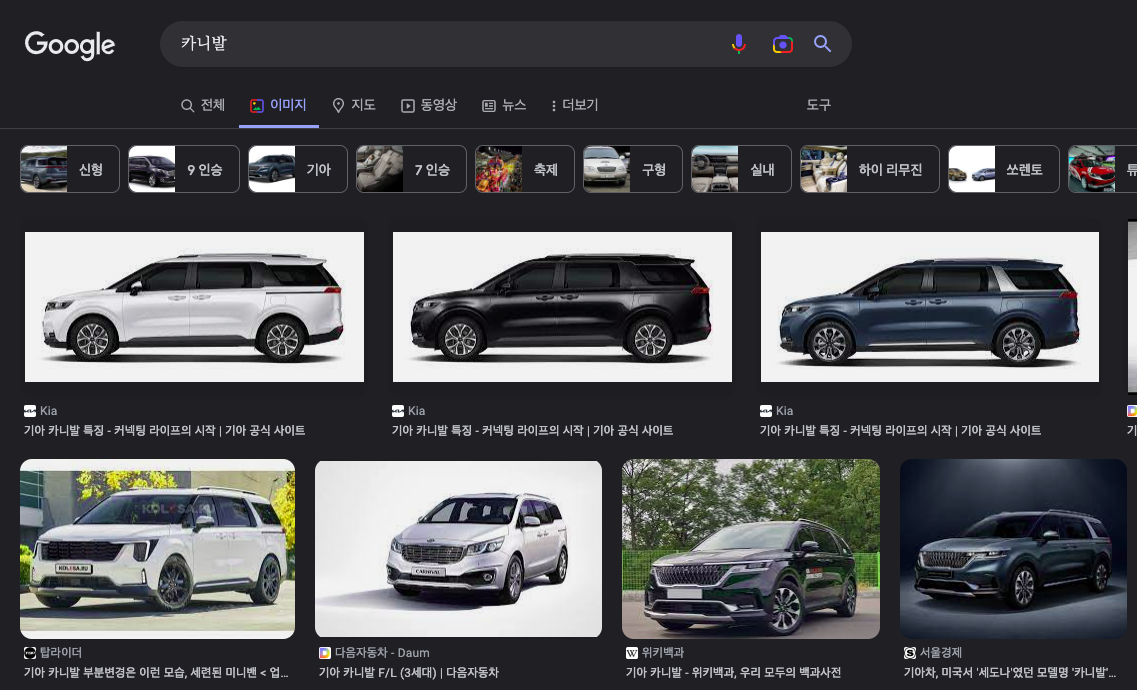Image resolution: width=1137 pixels, height=690 pixels.
Task: Open link 기아 카니발 F/L (3세대) 다음자동차
Action: point(408,673)
